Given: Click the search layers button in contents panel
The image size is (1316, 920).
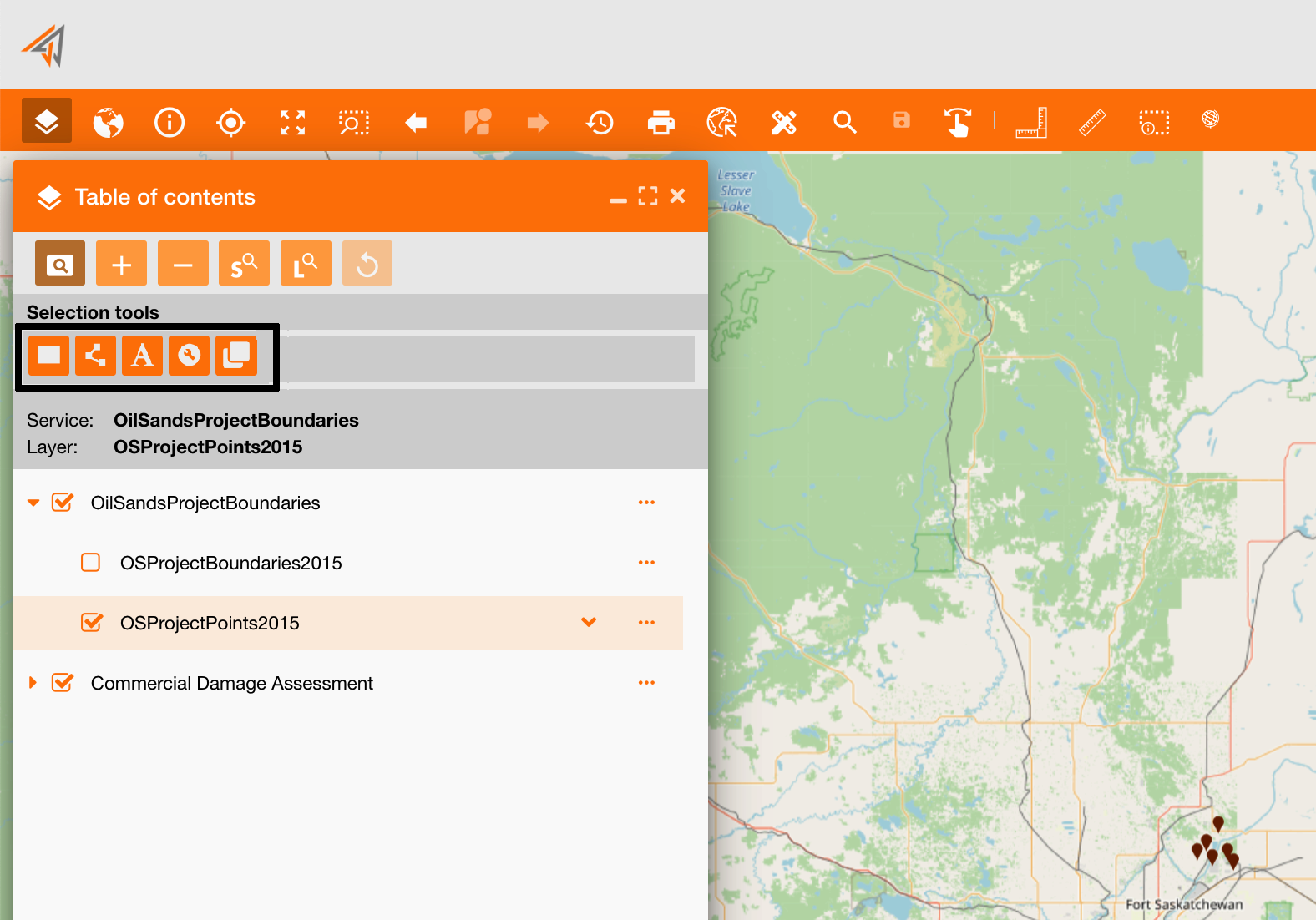Looking at the screenshot, I should click(60, 264).
